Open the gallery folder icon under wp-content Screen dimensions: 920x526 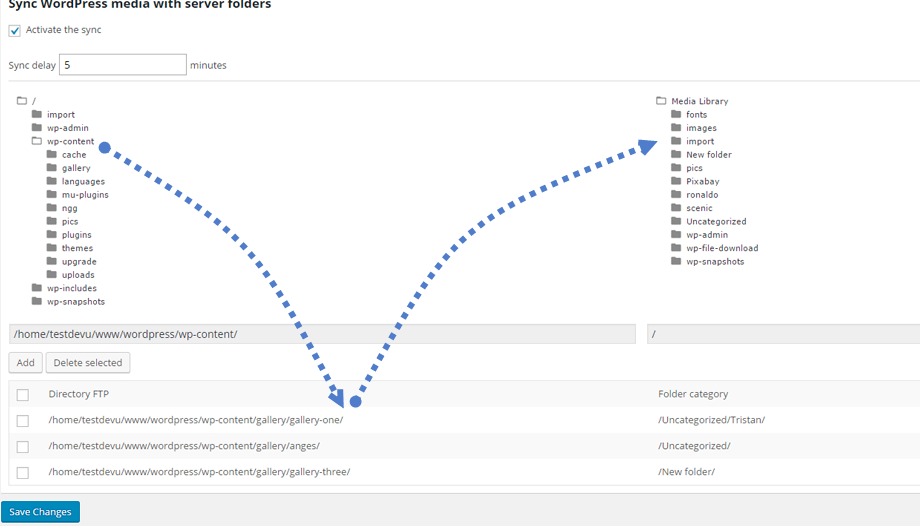pyautogui.click(x=52, y=167)
